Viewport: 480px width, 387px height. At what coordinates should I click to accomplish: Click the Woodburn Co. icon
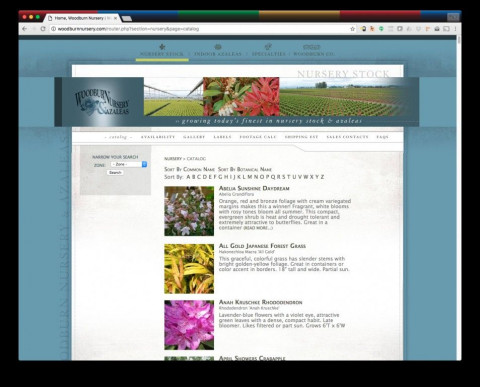click(312, 47)
